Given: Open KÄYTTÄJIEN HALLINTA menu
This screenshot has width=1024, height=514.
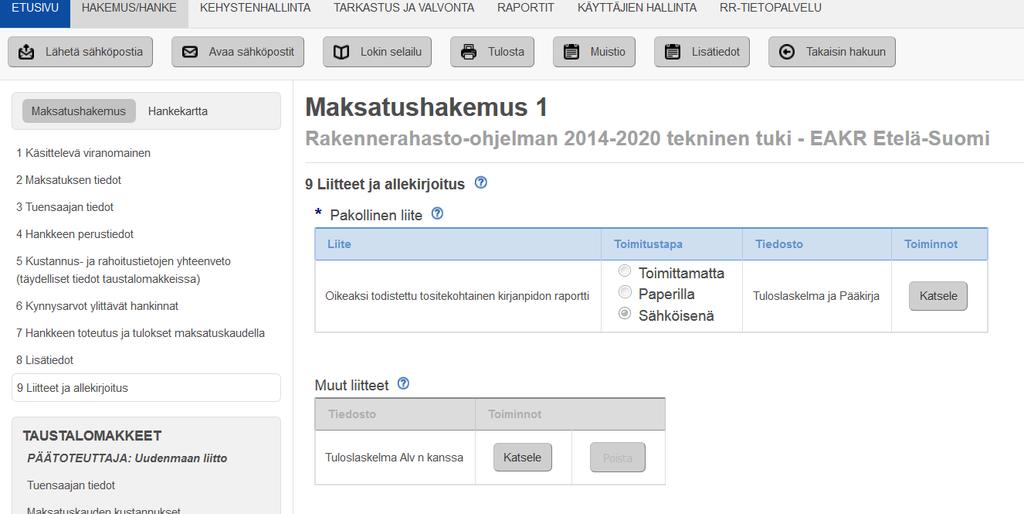Looking at the screenshot, I should [x=637, y=8].
